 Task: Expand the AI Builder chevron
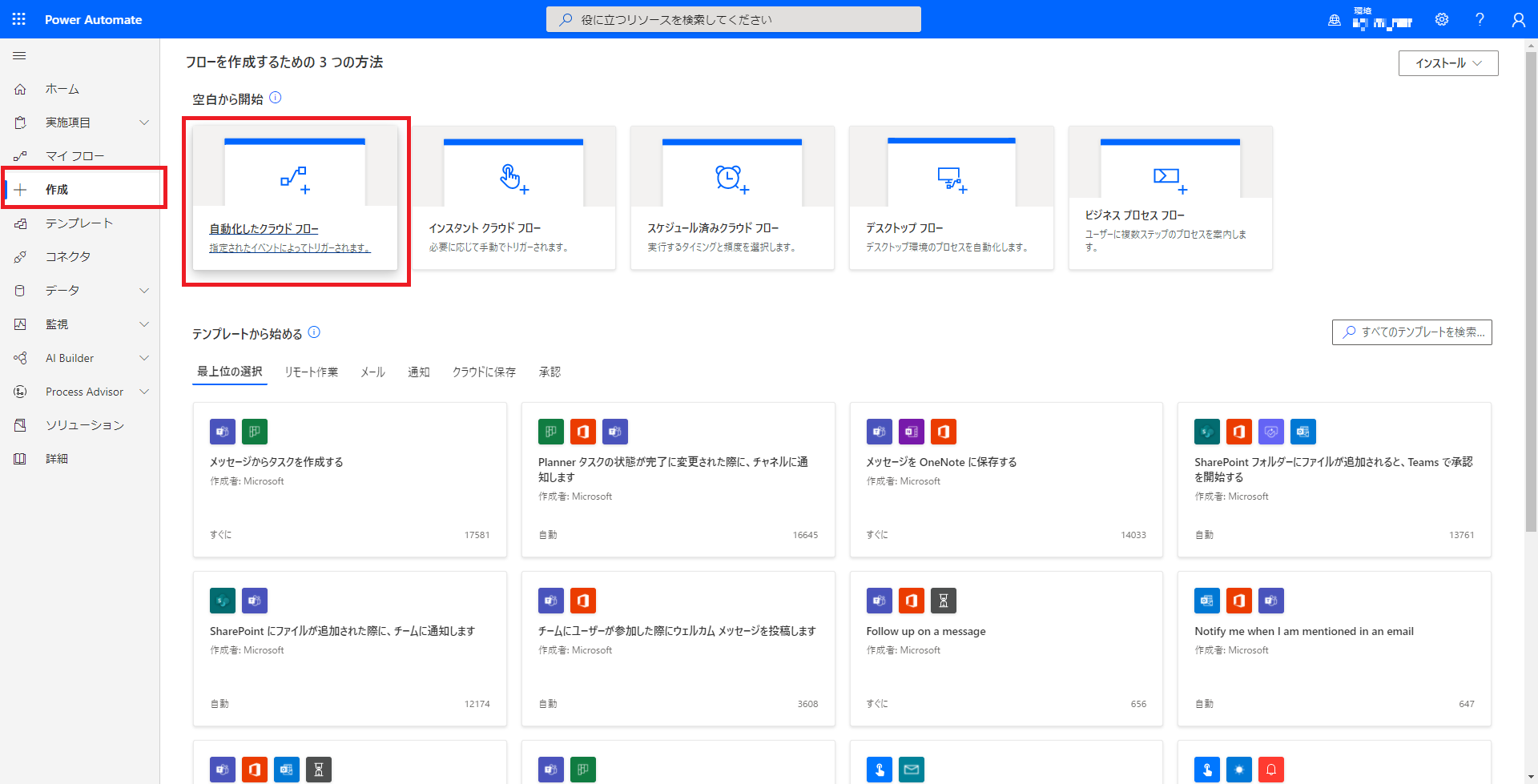144,358
